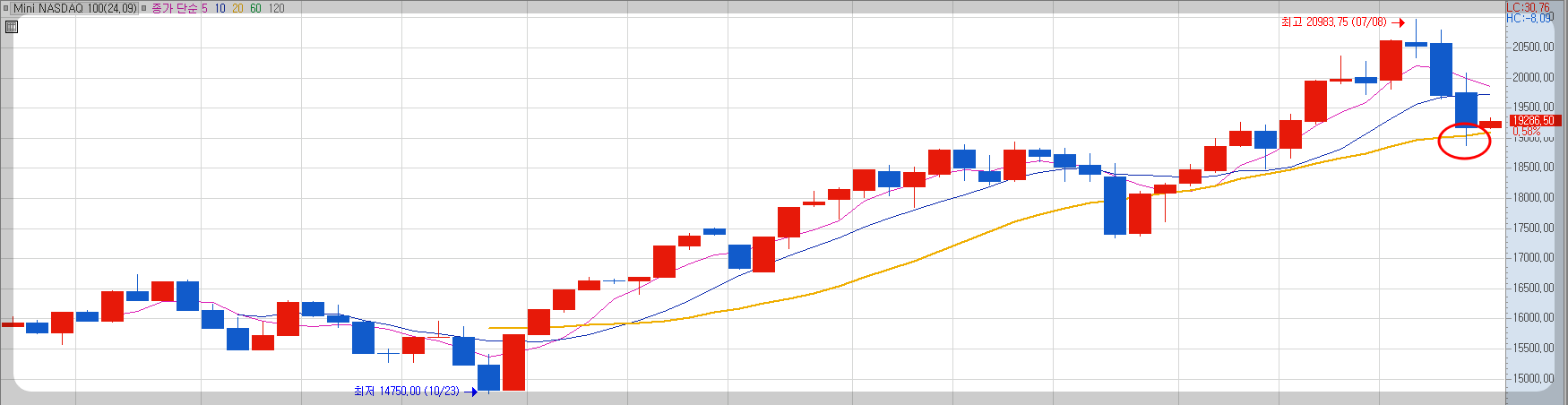Click the 18500,00 price axis label
Image resolution: width=1568 pixels, height=405 pixels.
(x=1534, y=168)
